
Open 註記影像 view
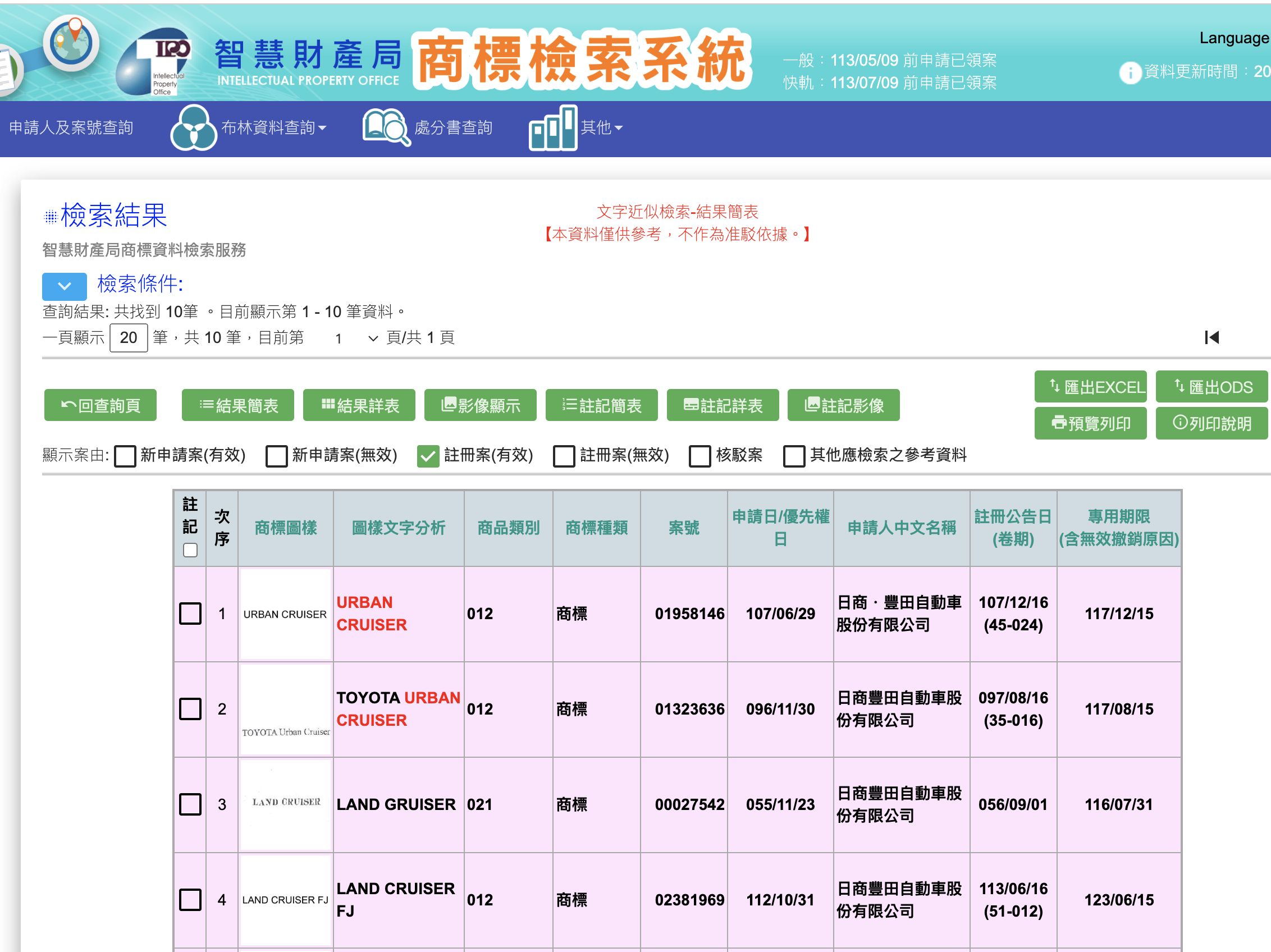(x=844, y=406)
